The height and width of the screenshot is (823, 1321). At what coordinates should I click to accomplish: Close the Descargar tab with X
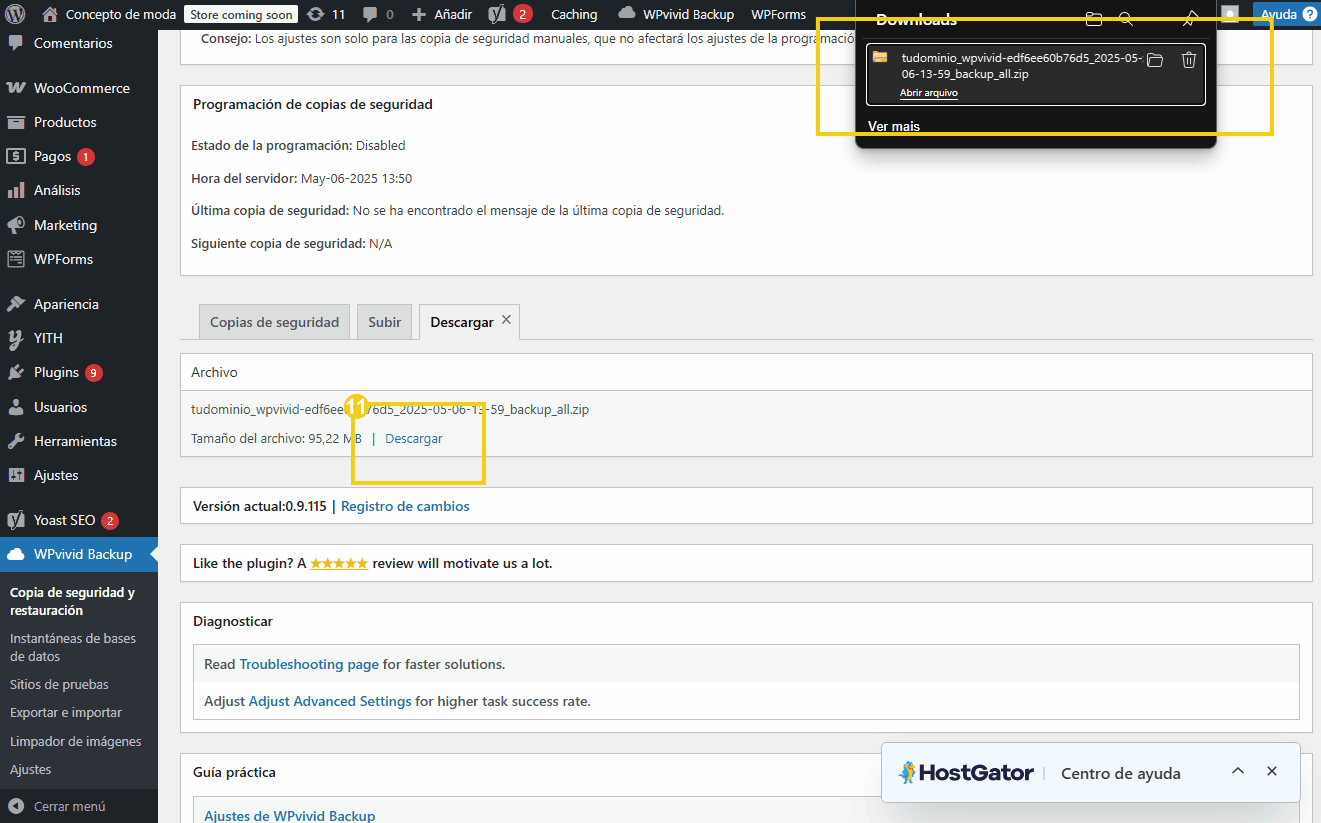[506, 319]
